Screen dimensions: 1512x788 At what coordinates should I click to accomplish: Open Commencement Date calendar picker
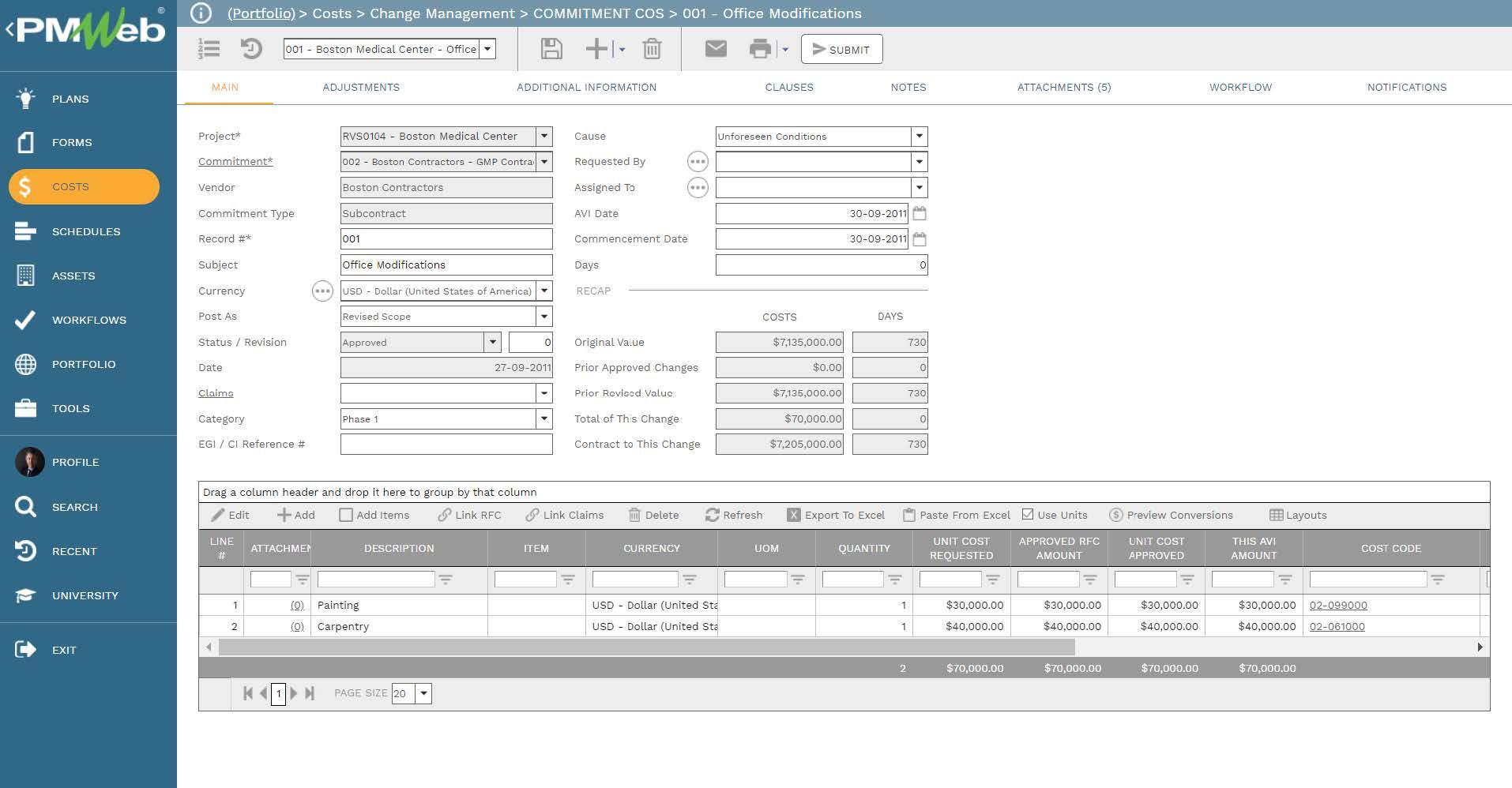[x=920, y=239]
